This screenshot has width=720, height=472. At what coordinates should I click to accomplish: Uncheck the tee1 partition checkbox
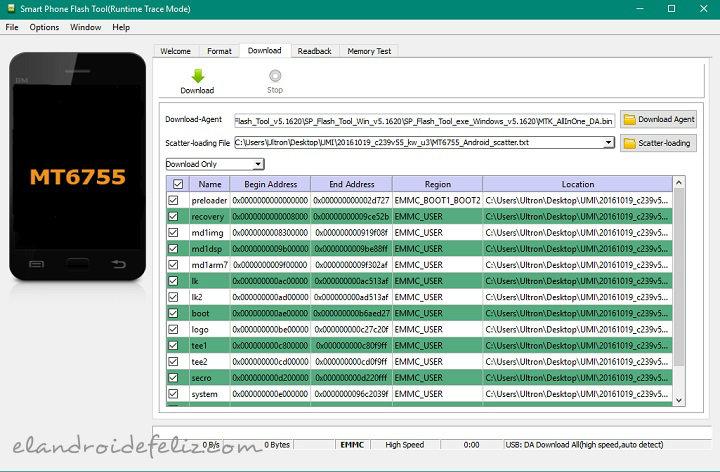point(173,345)
